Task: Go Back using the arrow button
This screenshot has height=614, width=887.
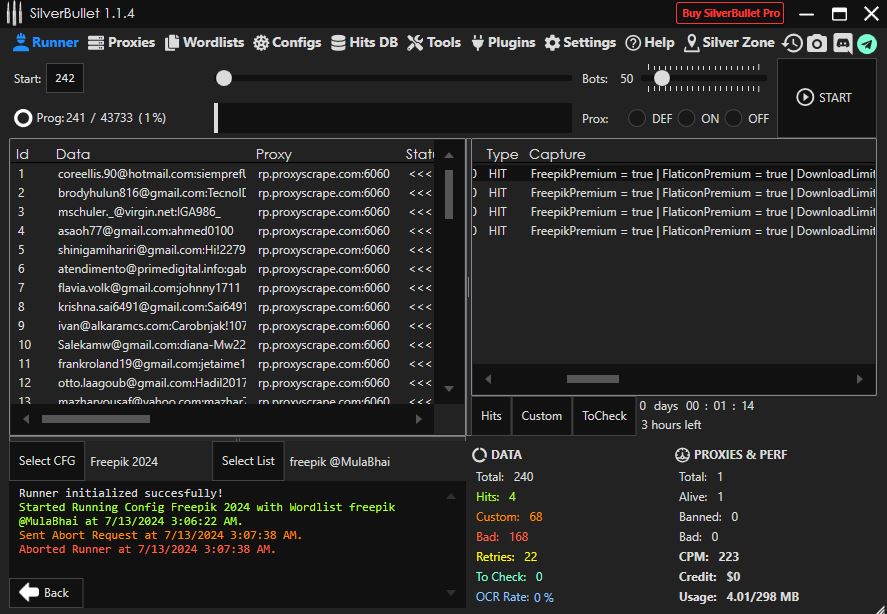Action: pyautogui.click(x=46, y=592)
